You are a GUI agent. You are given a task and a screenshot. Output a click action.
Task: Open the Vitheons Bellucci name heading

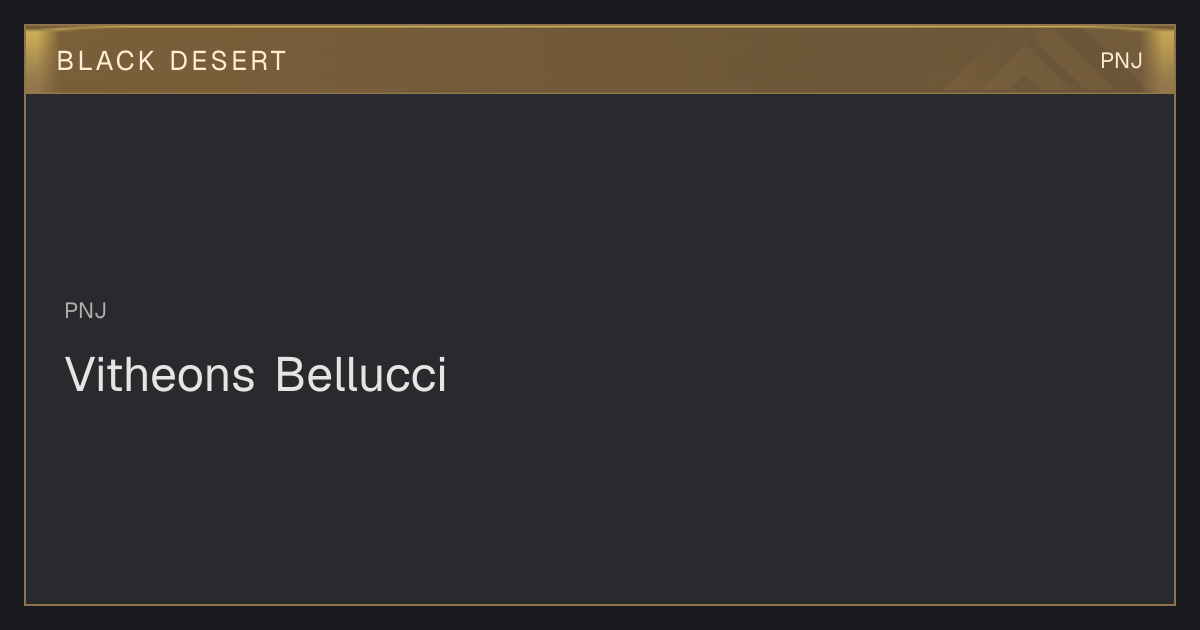point(256,375)
